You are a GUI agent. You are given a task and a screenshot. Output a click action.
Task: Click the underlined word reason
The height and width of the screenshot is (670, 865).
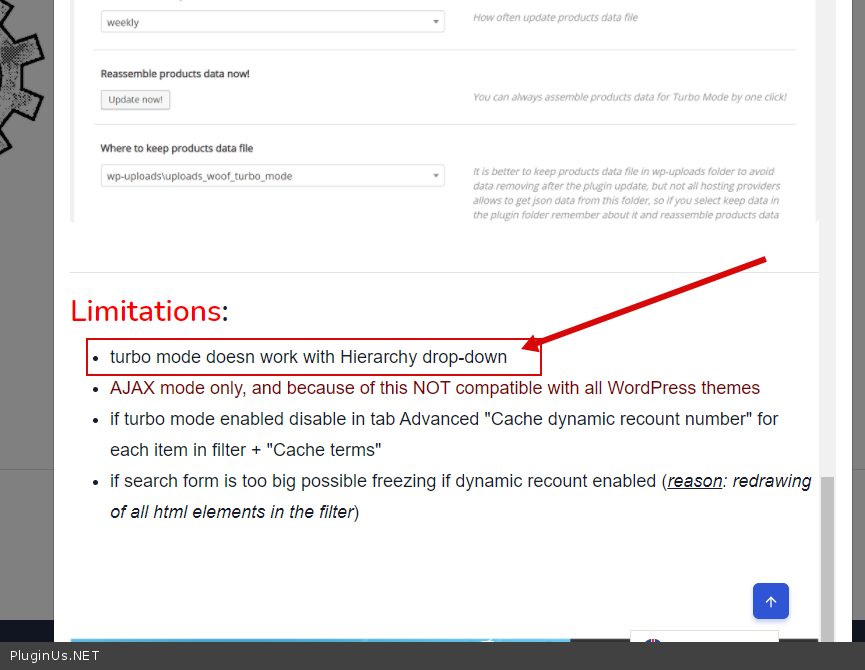coord(695,481)
